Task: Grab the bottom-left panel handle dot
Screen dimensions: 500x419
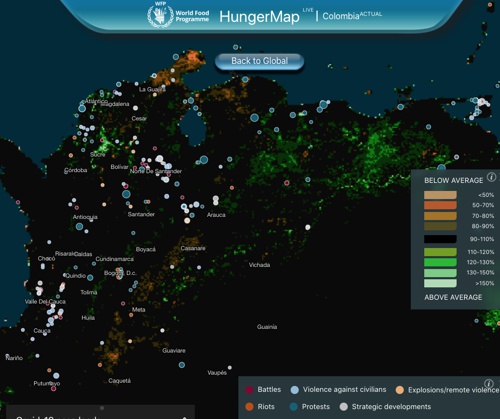Action: (x=102, y=408)
